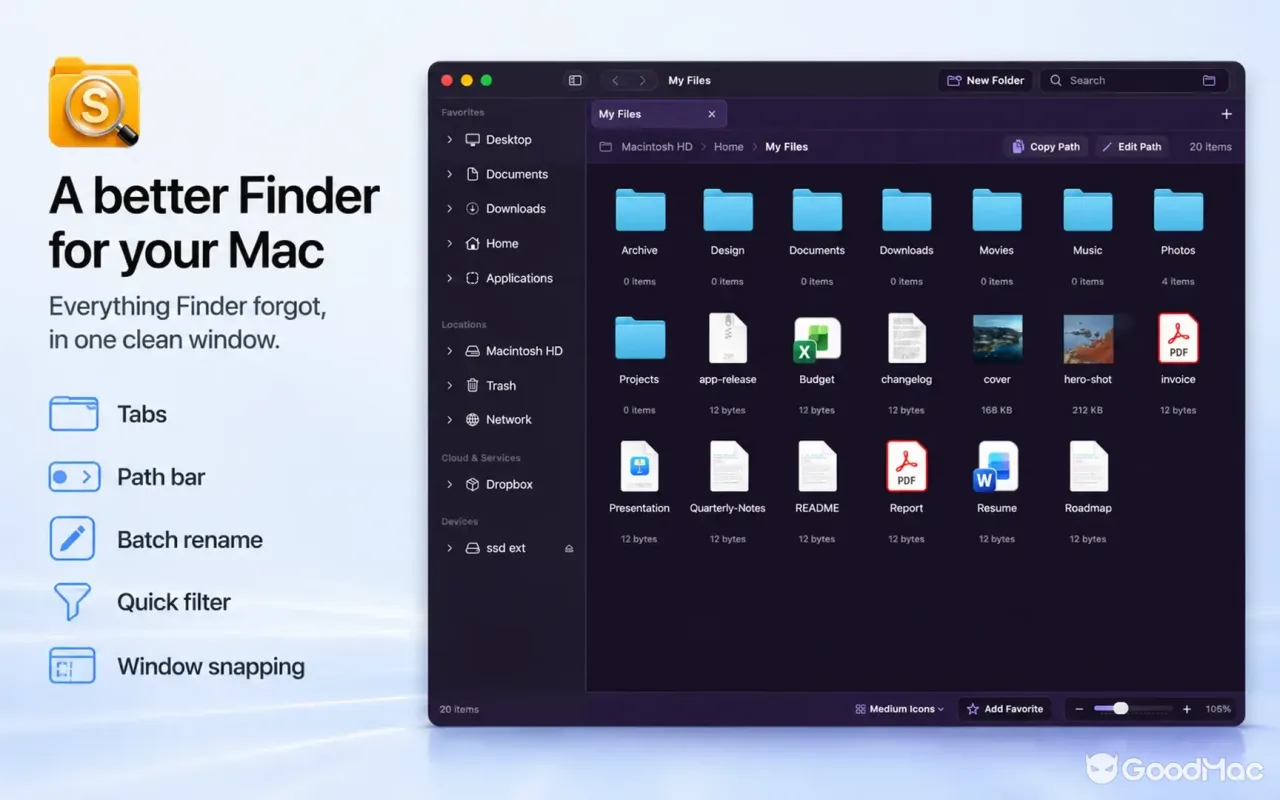Open the Medium Icons view dropdown
Image resolution: width=1280 pixels, height=800 pixels.
tap(900, 709)
